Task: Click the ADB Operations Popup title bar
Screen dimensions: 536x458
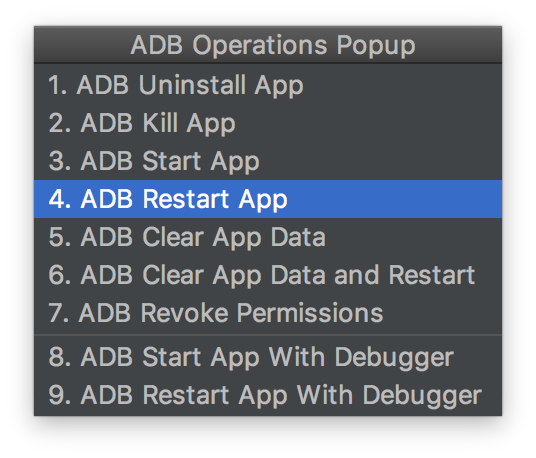Action: 268,45
